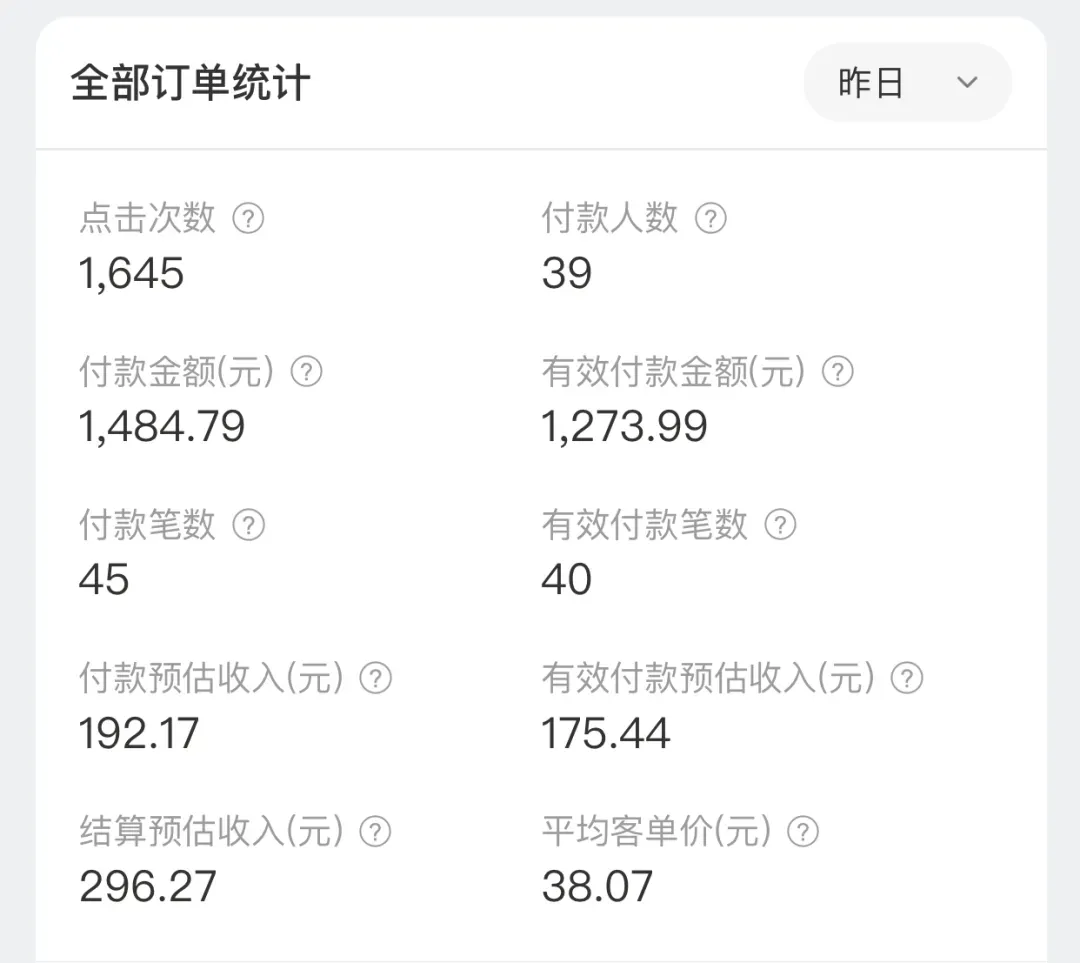The height and width of the screenshot is (963, 1080).
Task: Click help icon next to 有效付款笔数
Action: click(x=780, y=525)
